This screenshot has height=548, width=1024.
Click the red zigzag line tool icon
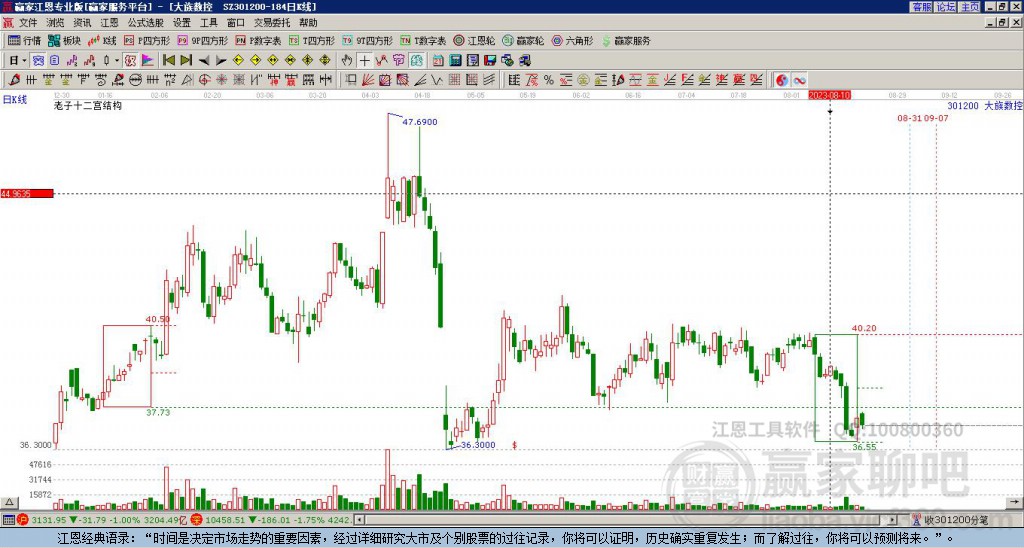[x=381, y=61]
